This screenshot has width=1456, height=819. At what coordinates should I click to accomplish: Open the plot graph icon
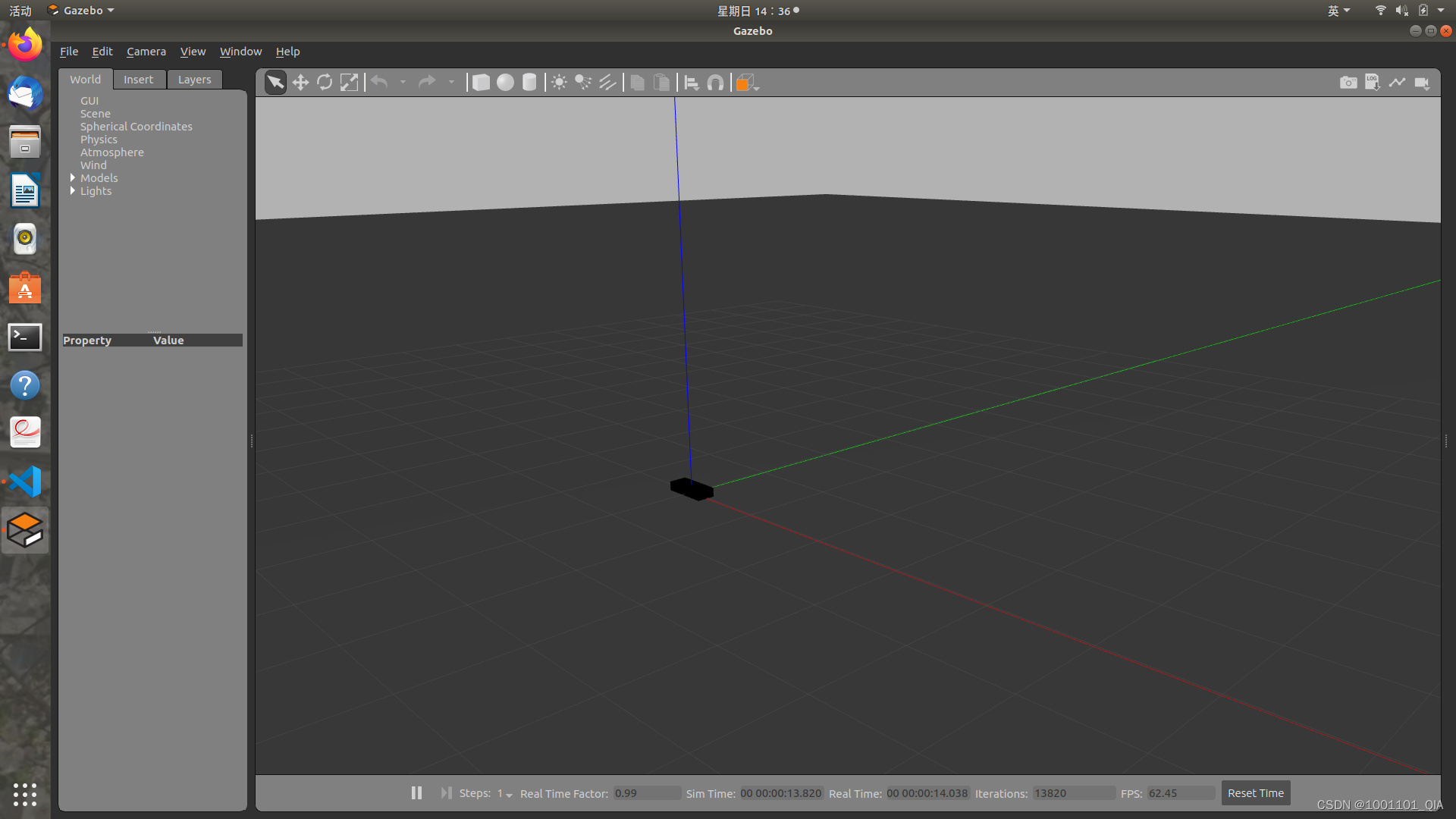[1397, 82]
